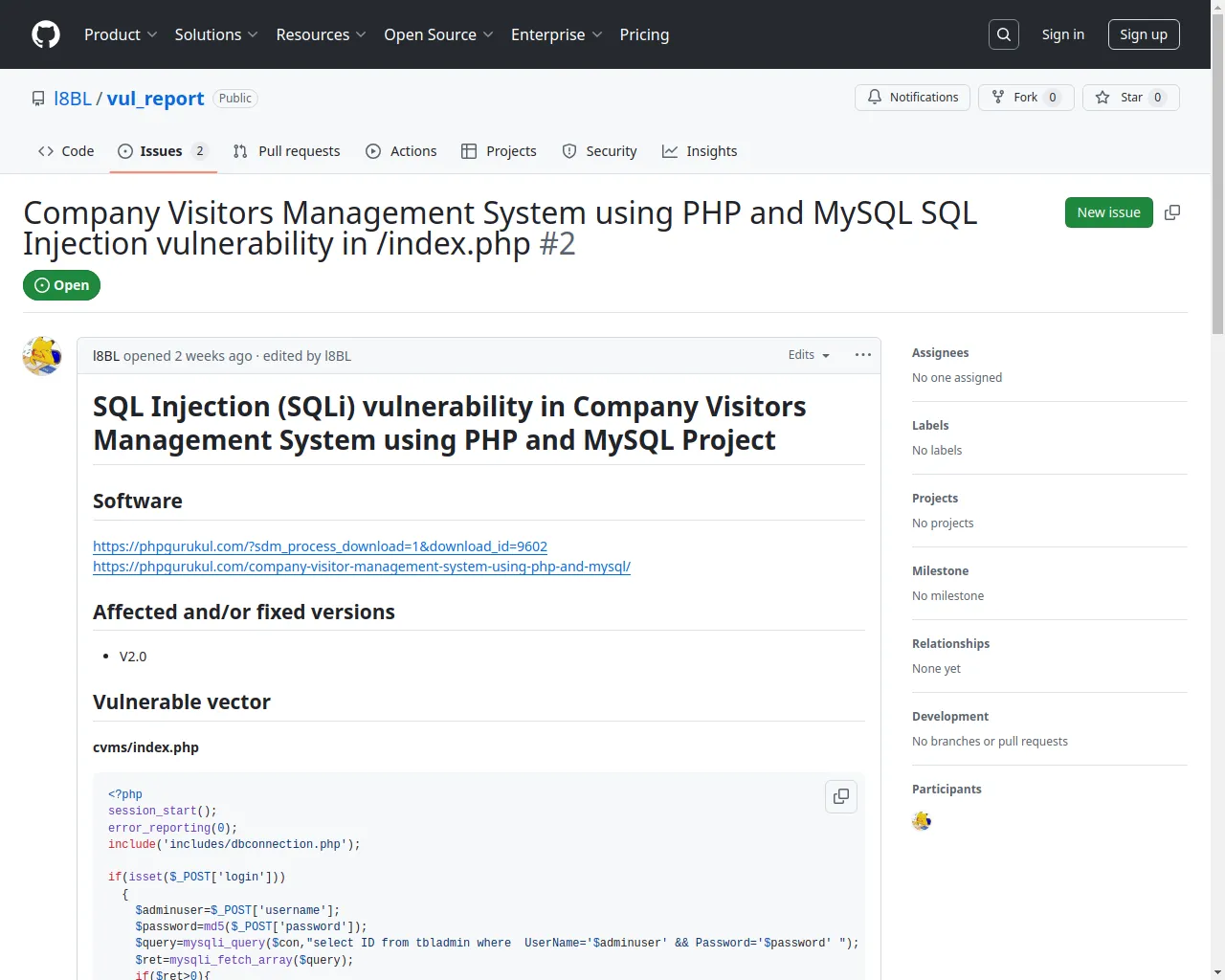Open the search magnifier icon
The height and width of the screenshot is (980, 1225).
[1004, 34]
